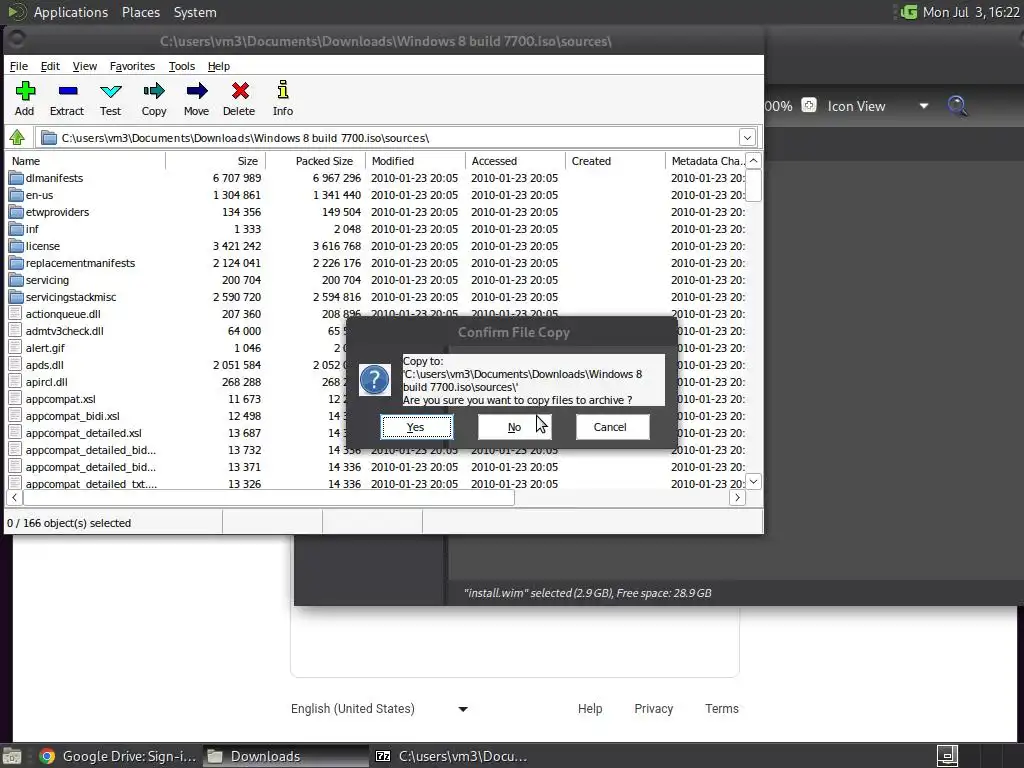Click vertical scrollbar up arrow

pos(754,161)
